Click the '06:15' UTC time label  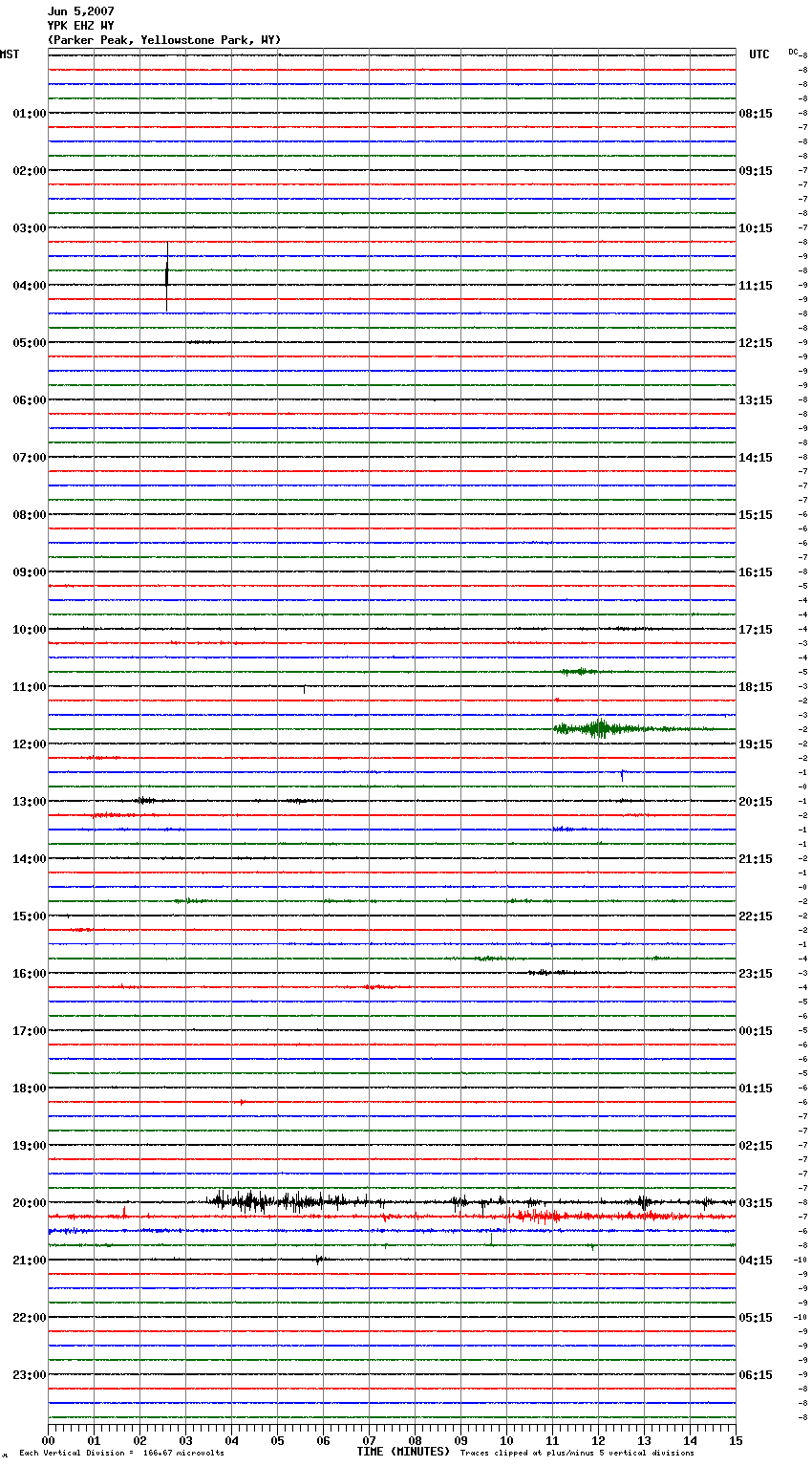757,1375
